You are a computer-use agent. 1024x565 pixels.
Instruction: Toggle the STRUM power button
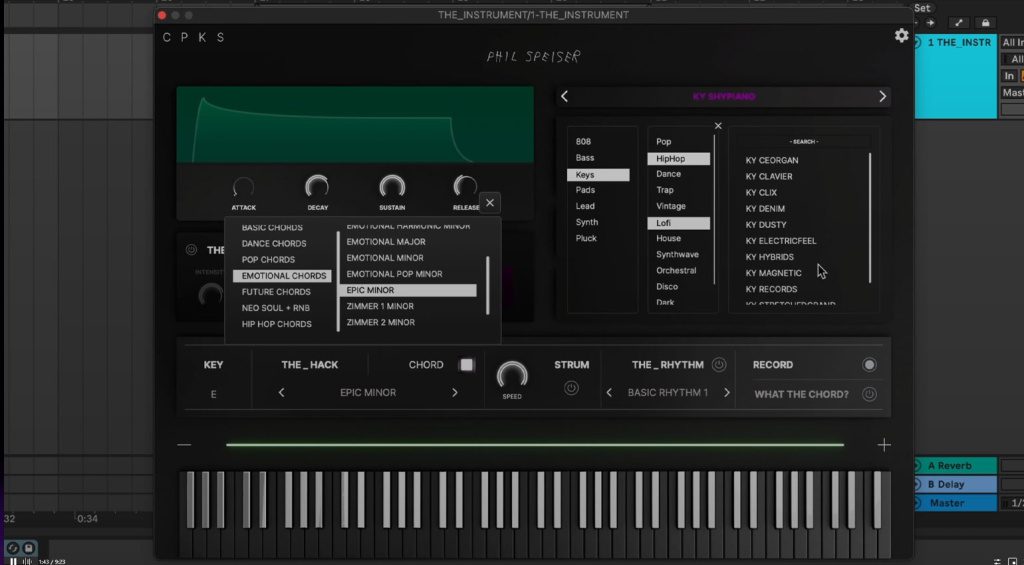pos(571,388)
